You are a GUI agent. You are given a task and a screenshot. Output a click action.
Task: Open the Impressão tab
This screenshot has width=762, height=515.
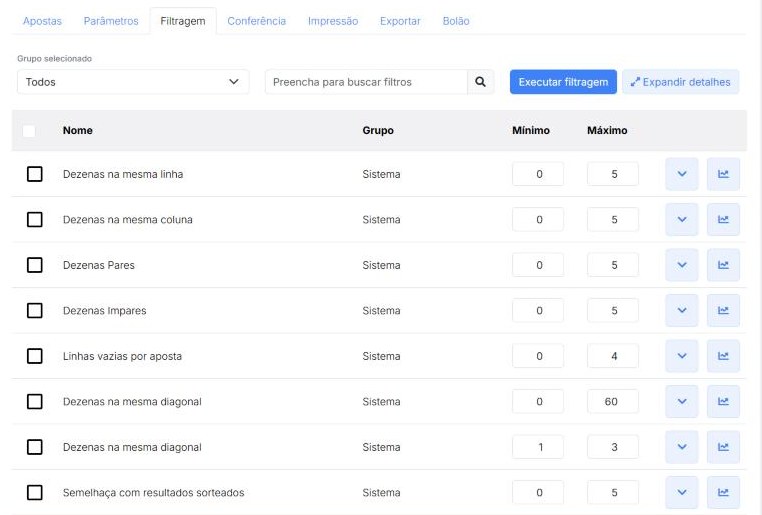[x=333, y=21]
